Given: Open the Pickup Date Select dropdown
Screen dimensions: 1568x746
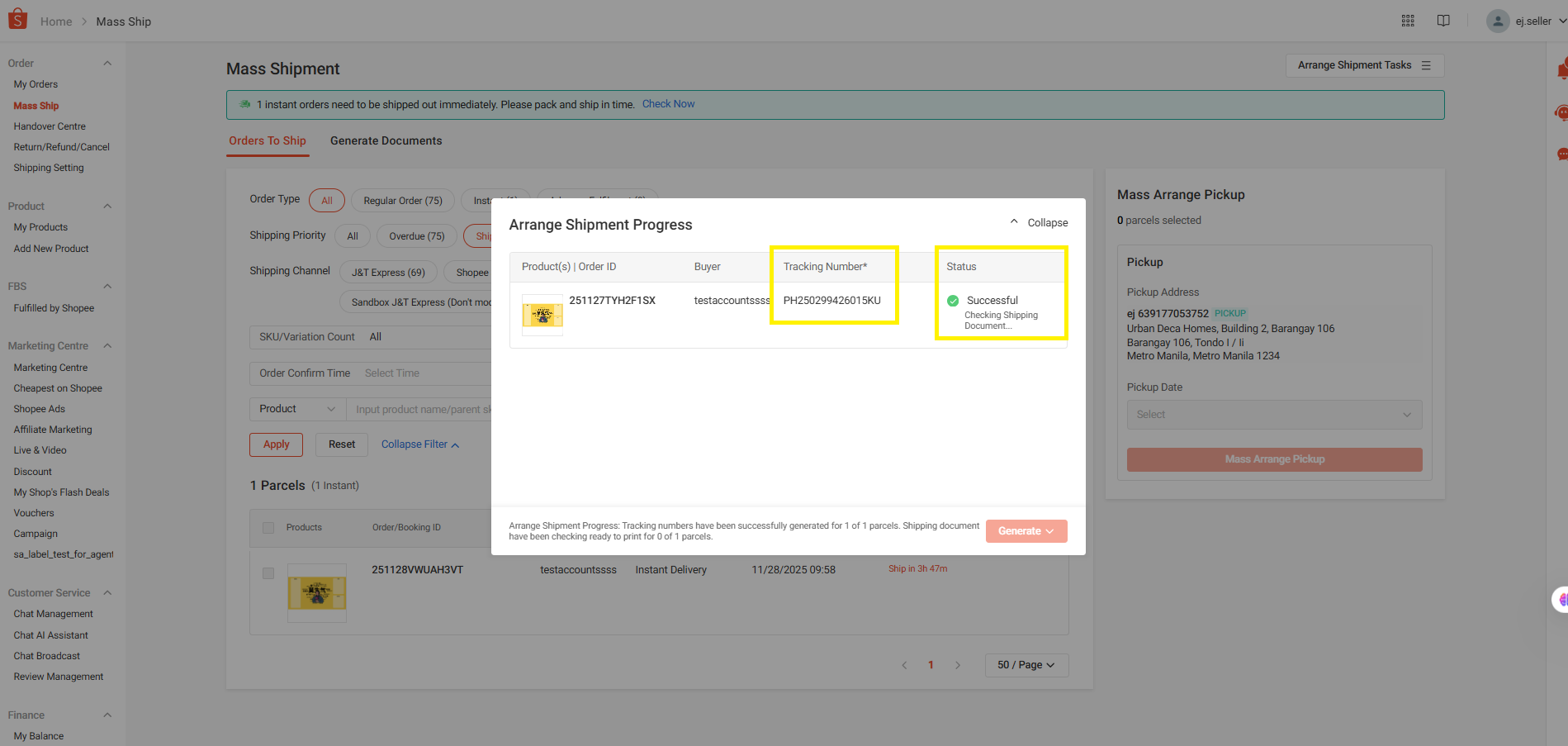Looking at the screenshot, I should pyautogui.click(x=1274, y=415).
